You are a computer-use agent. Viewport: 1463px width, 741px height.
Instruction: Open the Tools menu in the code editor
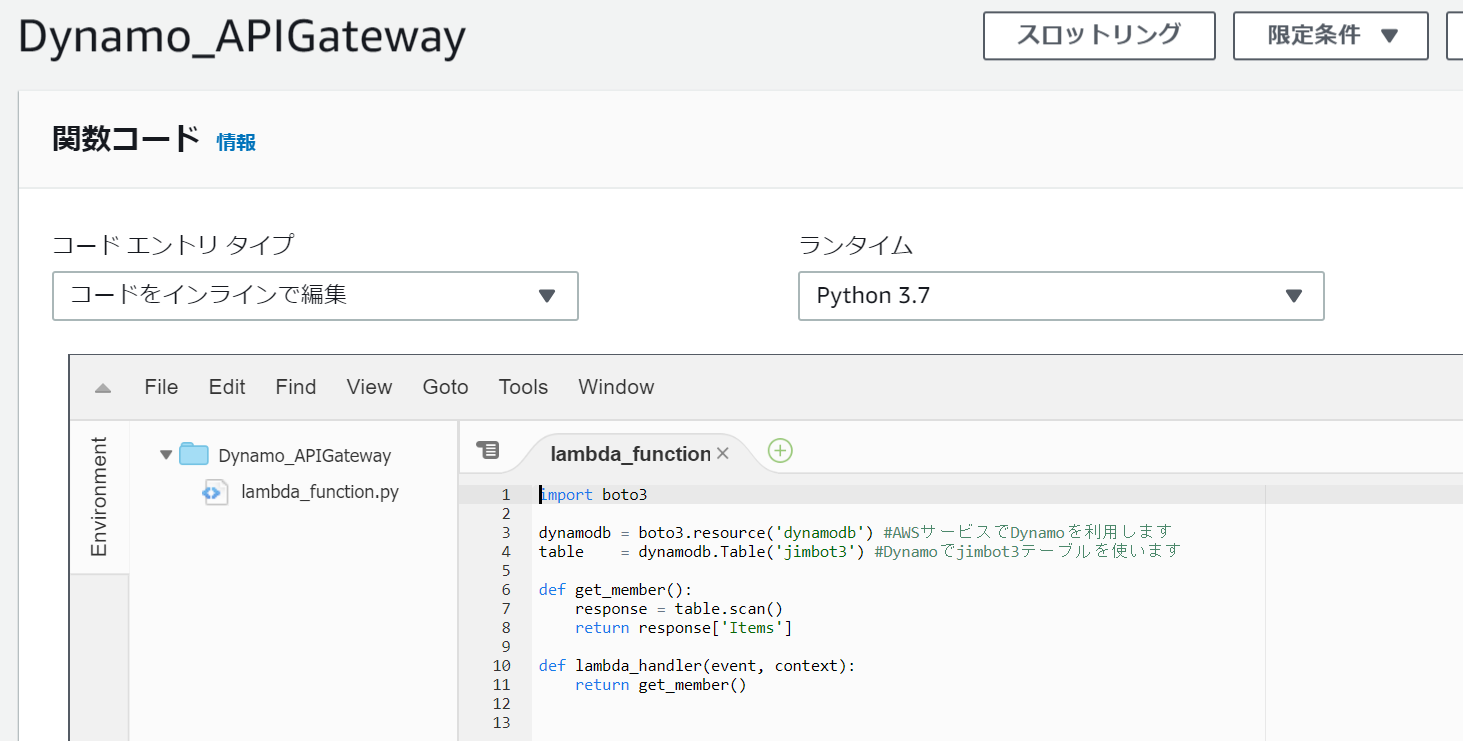click(523, 387)
